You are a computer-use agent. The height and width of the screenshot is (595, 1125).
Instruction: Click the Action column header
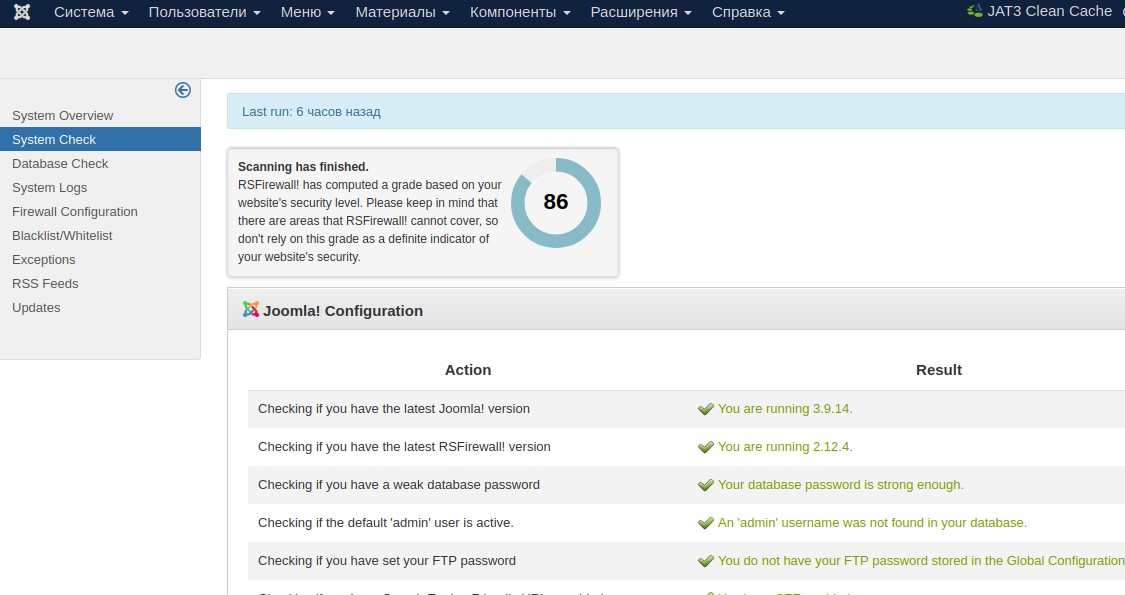point(468,370)
